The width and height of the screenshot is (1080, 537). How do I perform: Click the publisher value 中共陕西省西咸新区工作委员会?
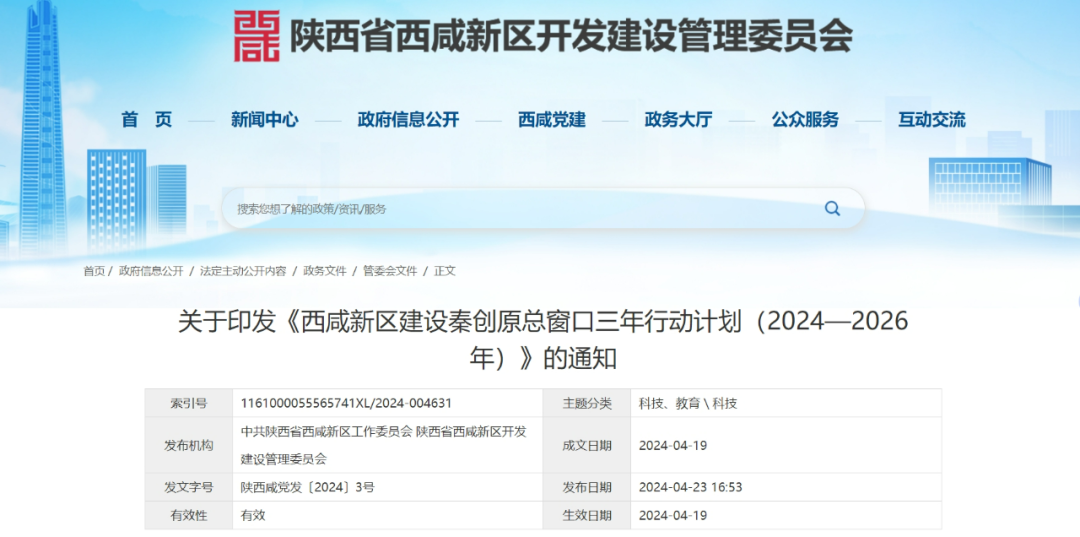(x=326, y=432)
